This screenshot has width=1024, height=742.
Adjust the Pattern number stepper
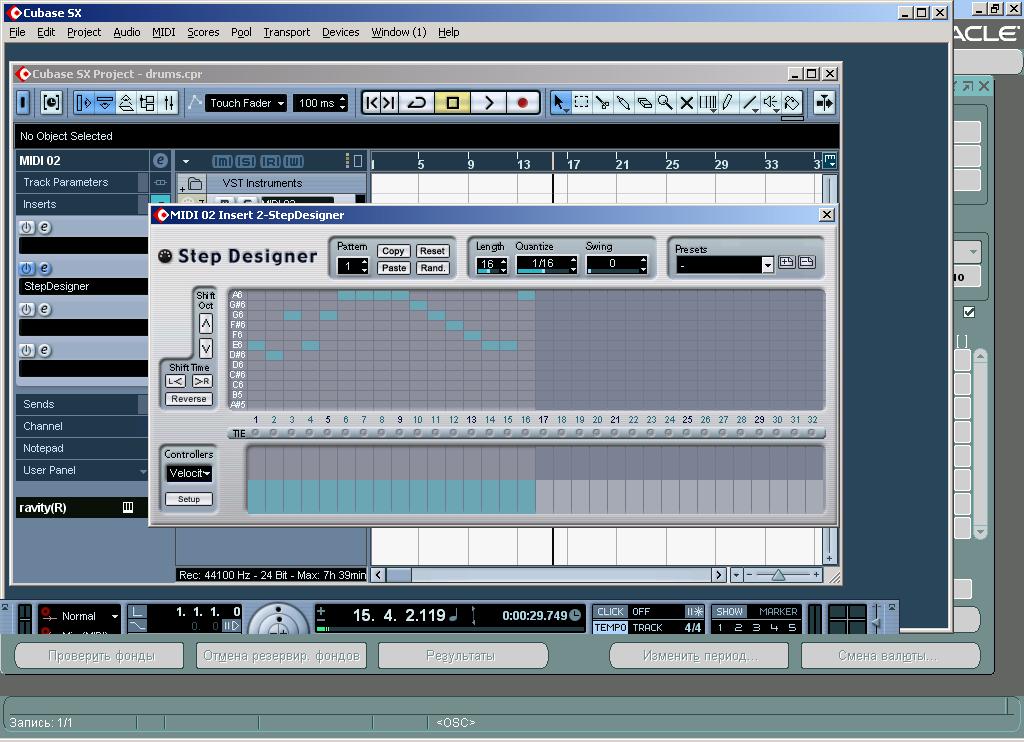coord(364,266)
